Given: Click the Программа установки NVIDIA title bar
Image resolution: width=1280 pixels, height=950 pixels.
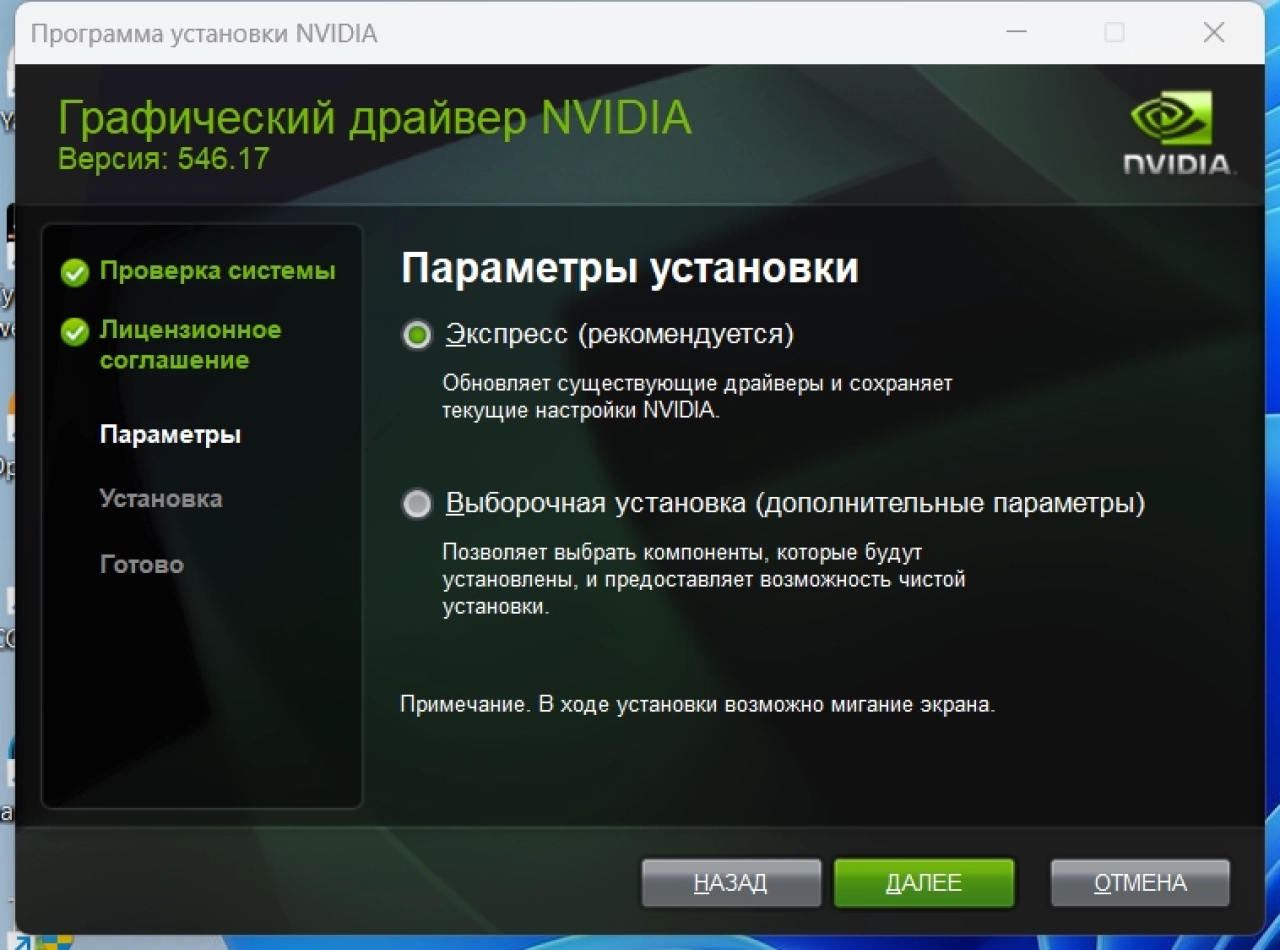Looking at the screenshot, I should (x=204, y=33).
